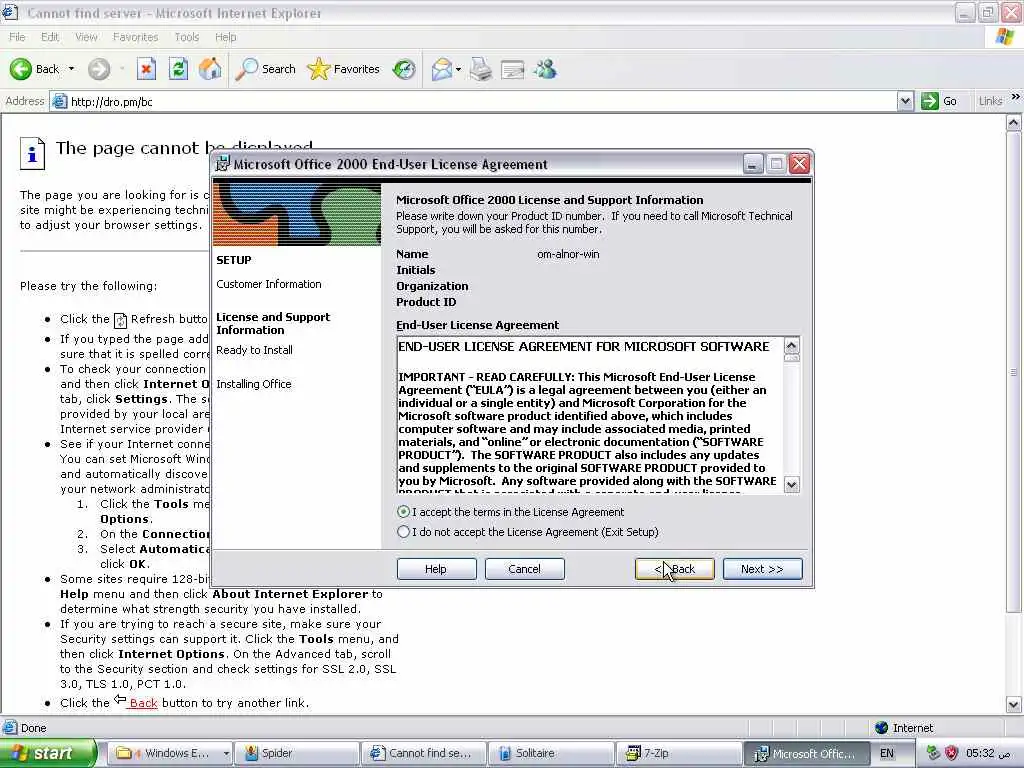Click the browser page scrollbar down arrow

(1013, 704)
